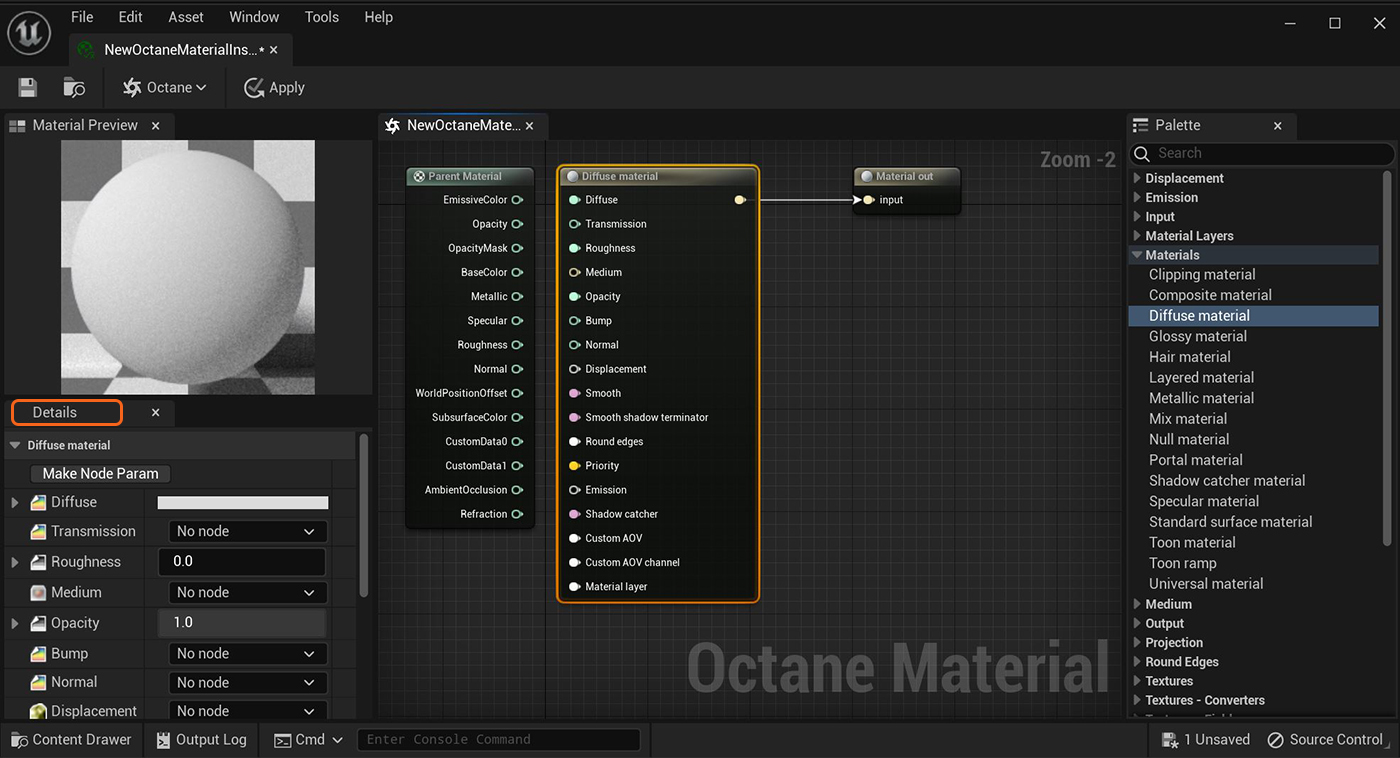
Task: Click Roughness property icon in Details
Action: coord(39,562)
